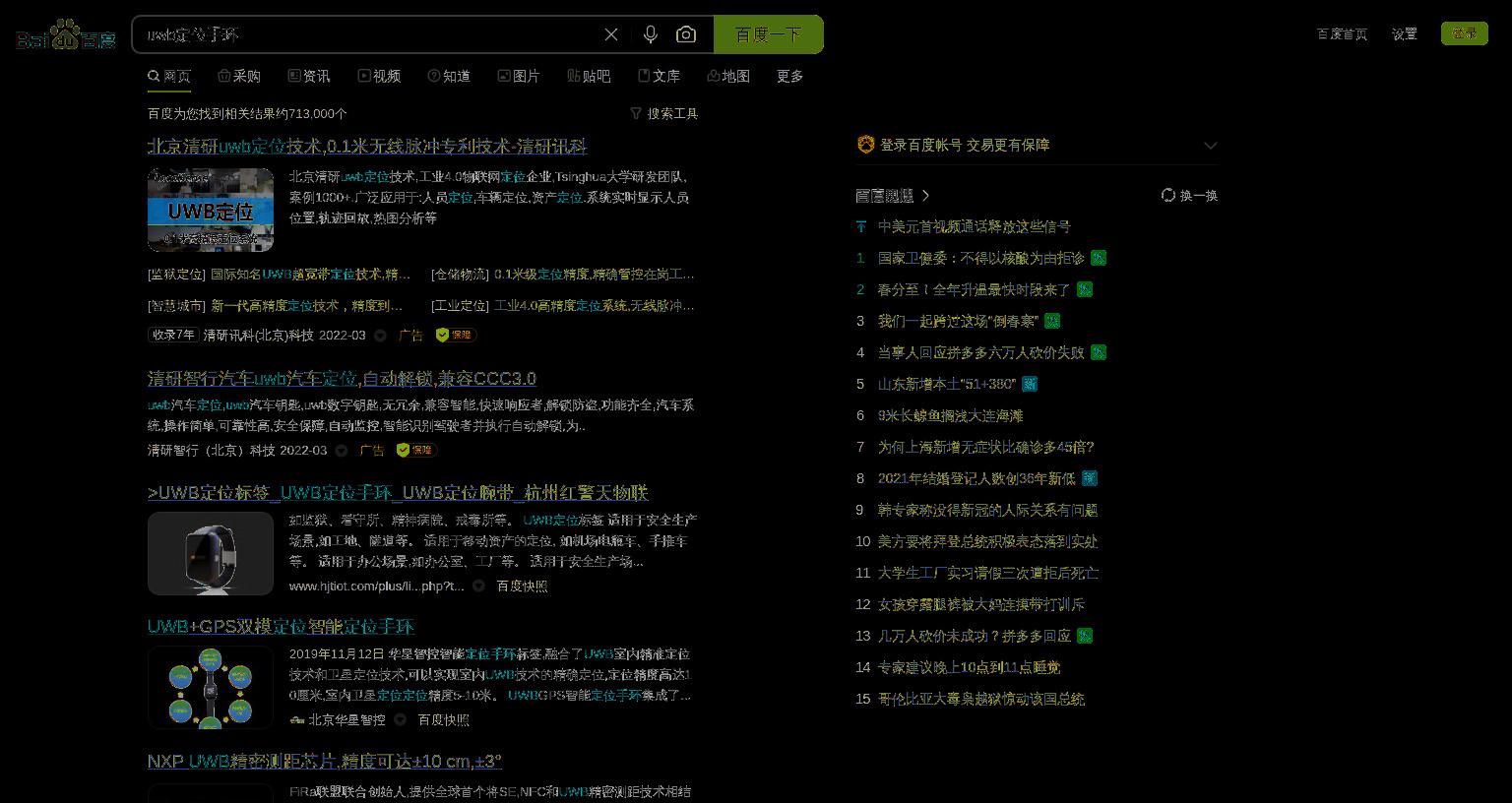Open hot search 当事人回应拼多多六万人砍价失败
1512x803 pixels.
tap(981, 352)
